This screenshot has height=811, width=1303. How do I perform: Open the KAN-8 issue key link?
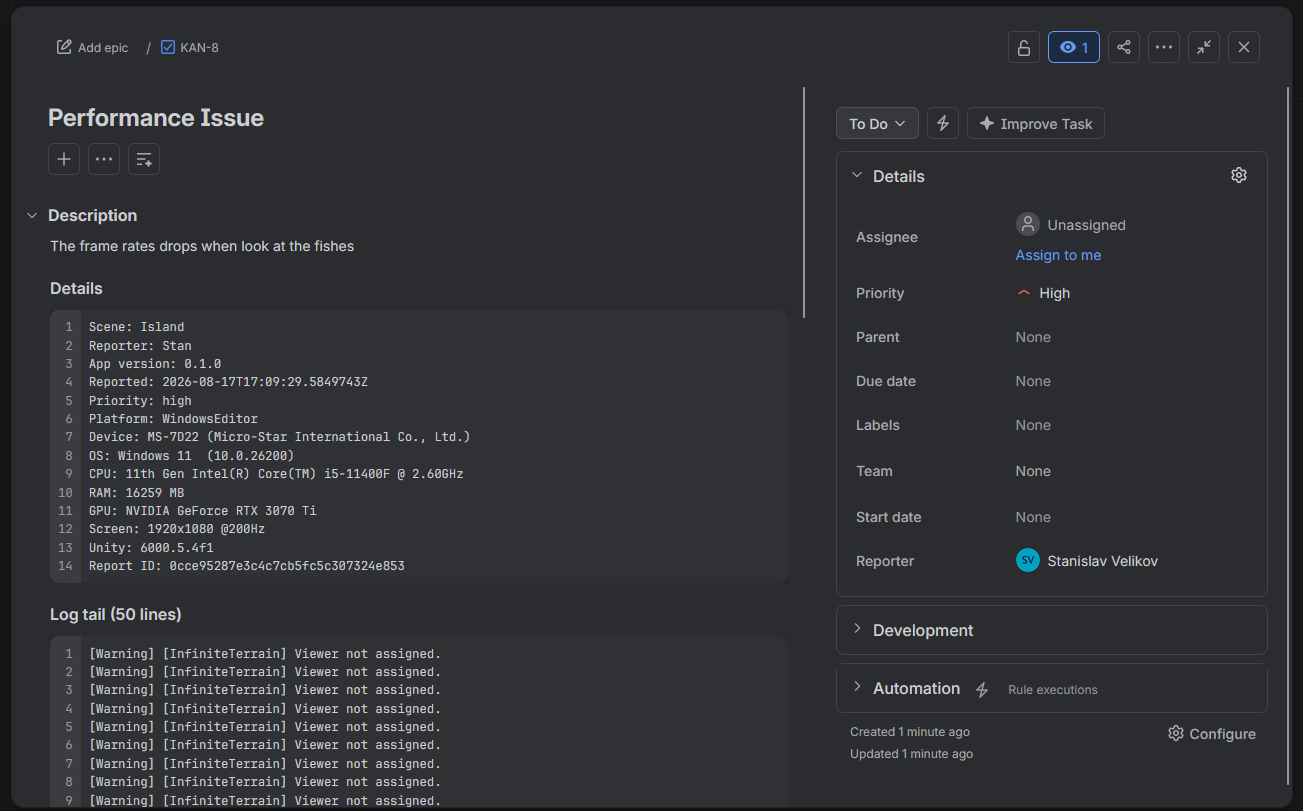click(199, 47)
